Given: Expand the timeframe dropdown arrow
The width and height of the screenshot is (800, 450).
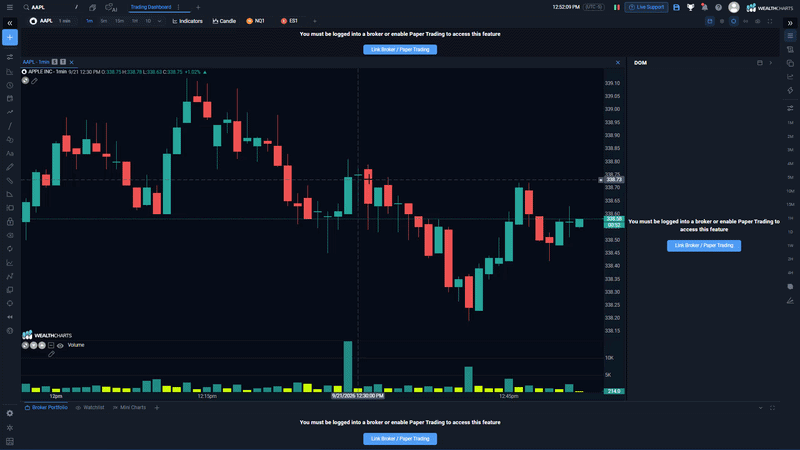Looking at the screenshot, I should point(159,21).
